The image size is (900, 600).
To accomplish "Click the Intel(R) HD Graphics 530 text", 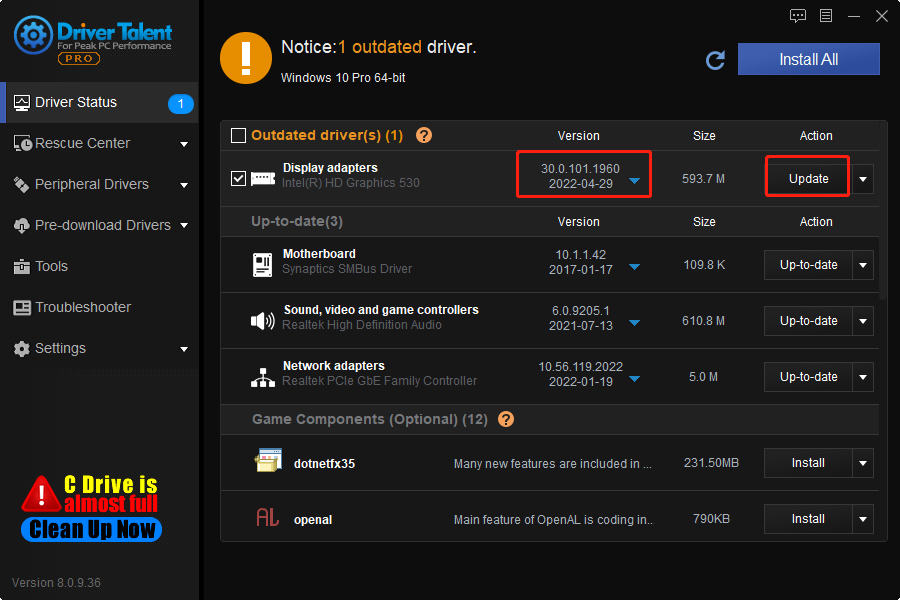I will tap(351, 183).
